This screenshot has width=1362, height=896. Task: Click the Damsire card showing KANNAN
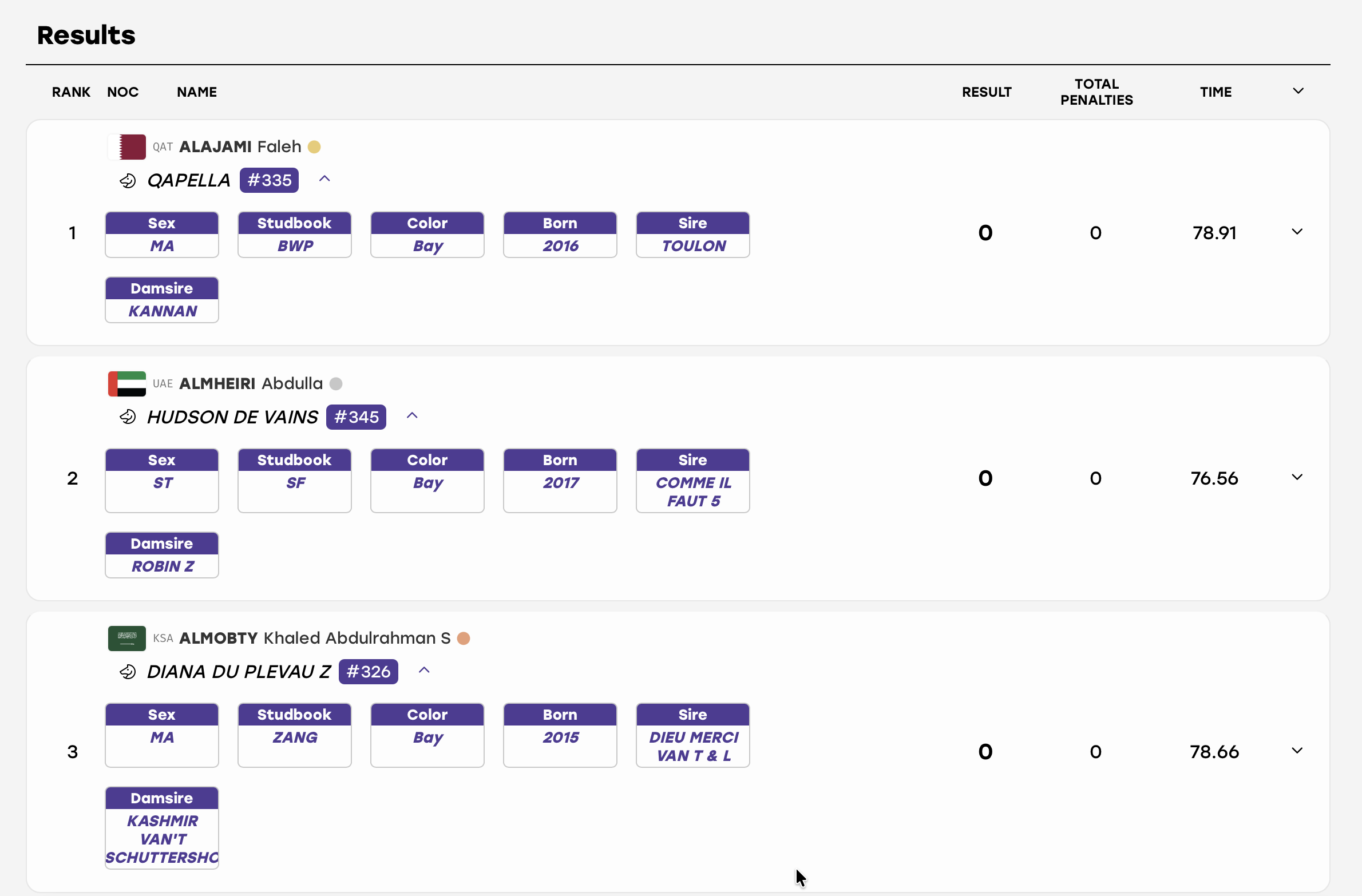coord(162,300)
